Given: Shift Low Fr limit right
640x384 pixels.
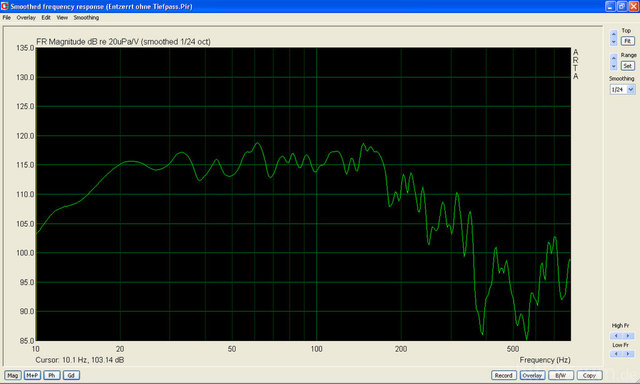Looking at the screenshot, I should (x=628, y=354).
